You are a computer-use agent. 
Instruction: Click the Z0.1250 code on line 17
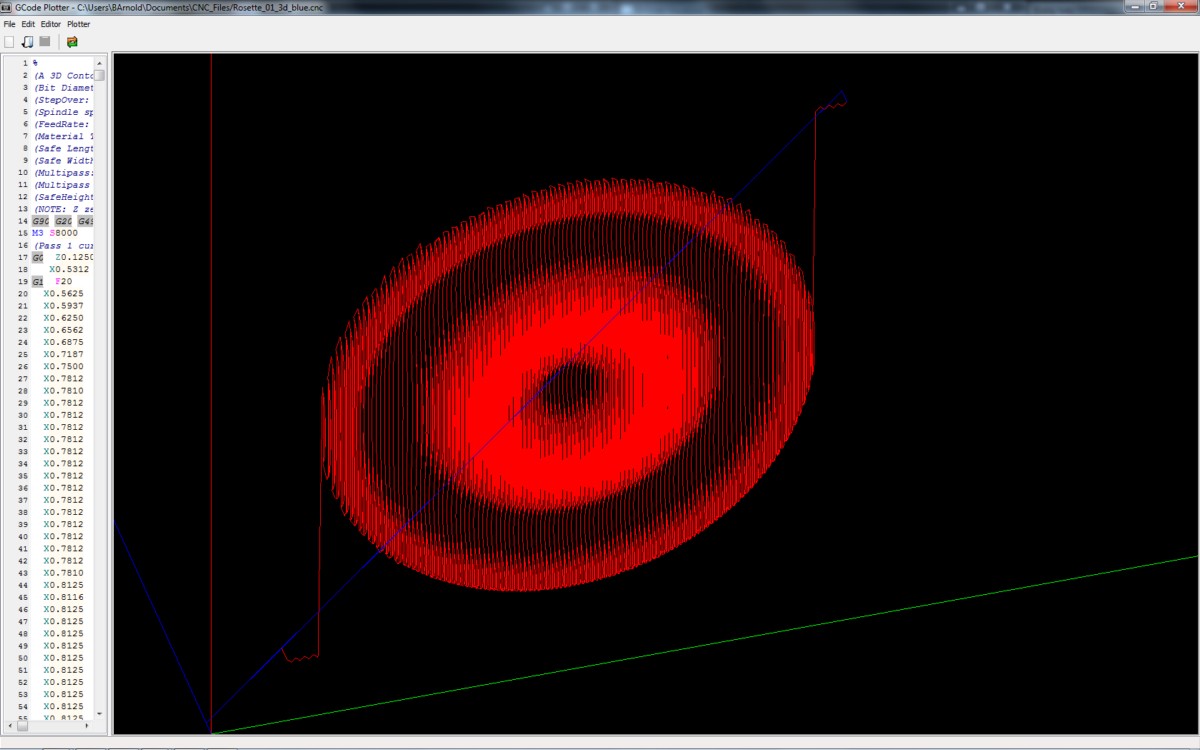click(74, 258)
